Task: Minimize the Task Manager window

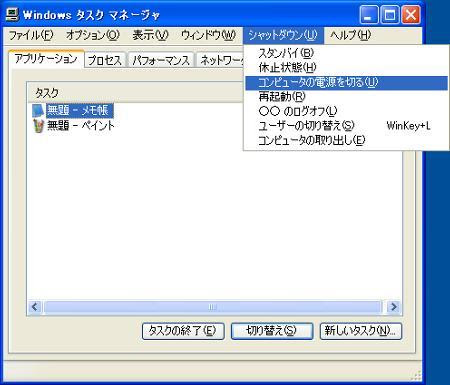Action: point(369,15)
